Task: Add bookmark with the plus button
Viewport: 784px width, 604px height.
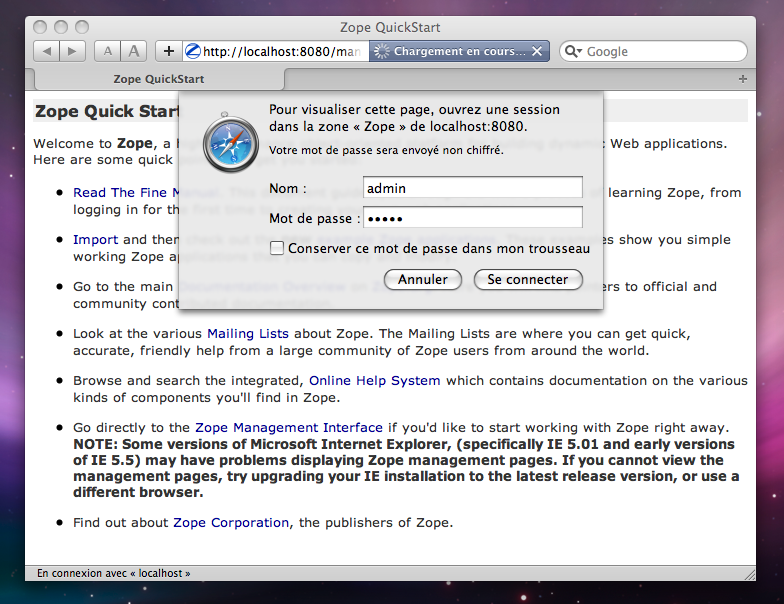Action: point(169,51)
